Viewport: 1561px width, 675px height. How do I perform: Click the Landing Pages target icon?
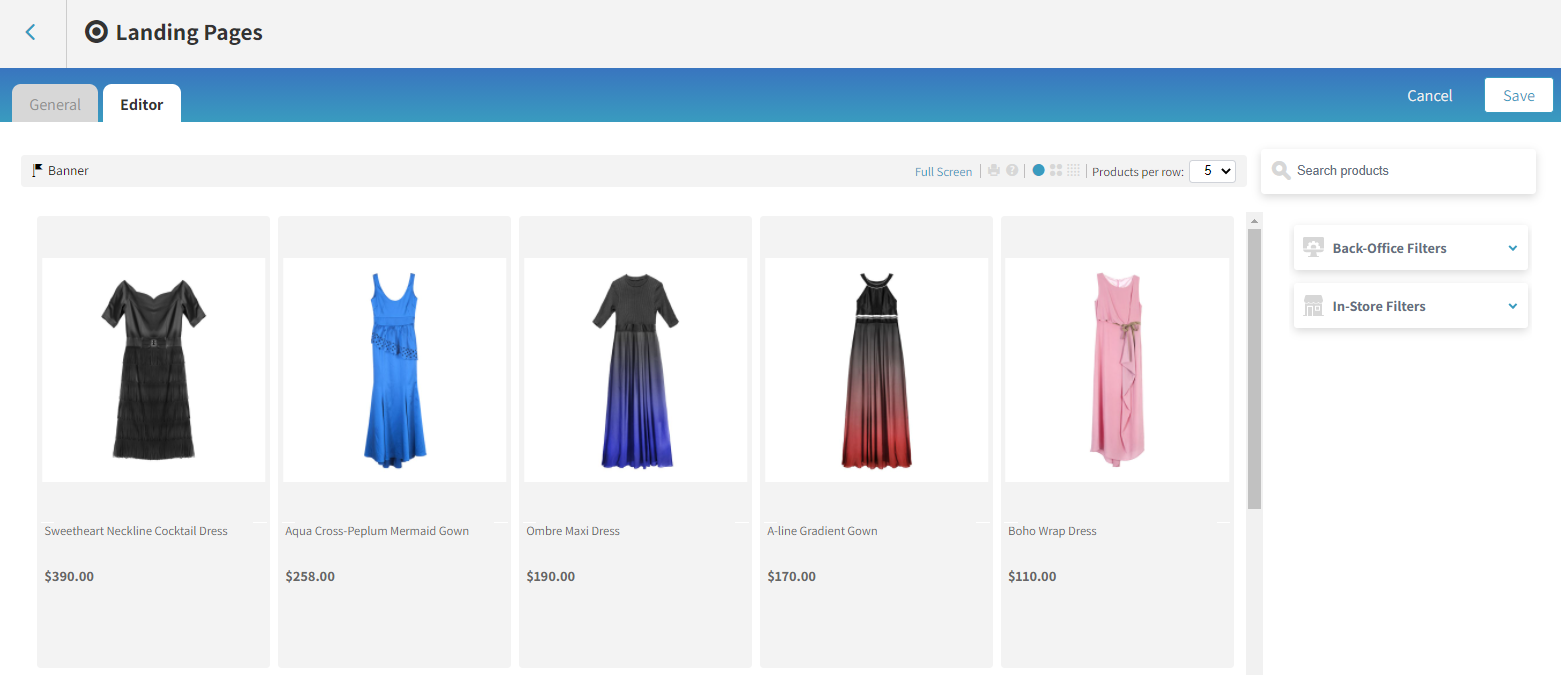[x=96, y=33]
